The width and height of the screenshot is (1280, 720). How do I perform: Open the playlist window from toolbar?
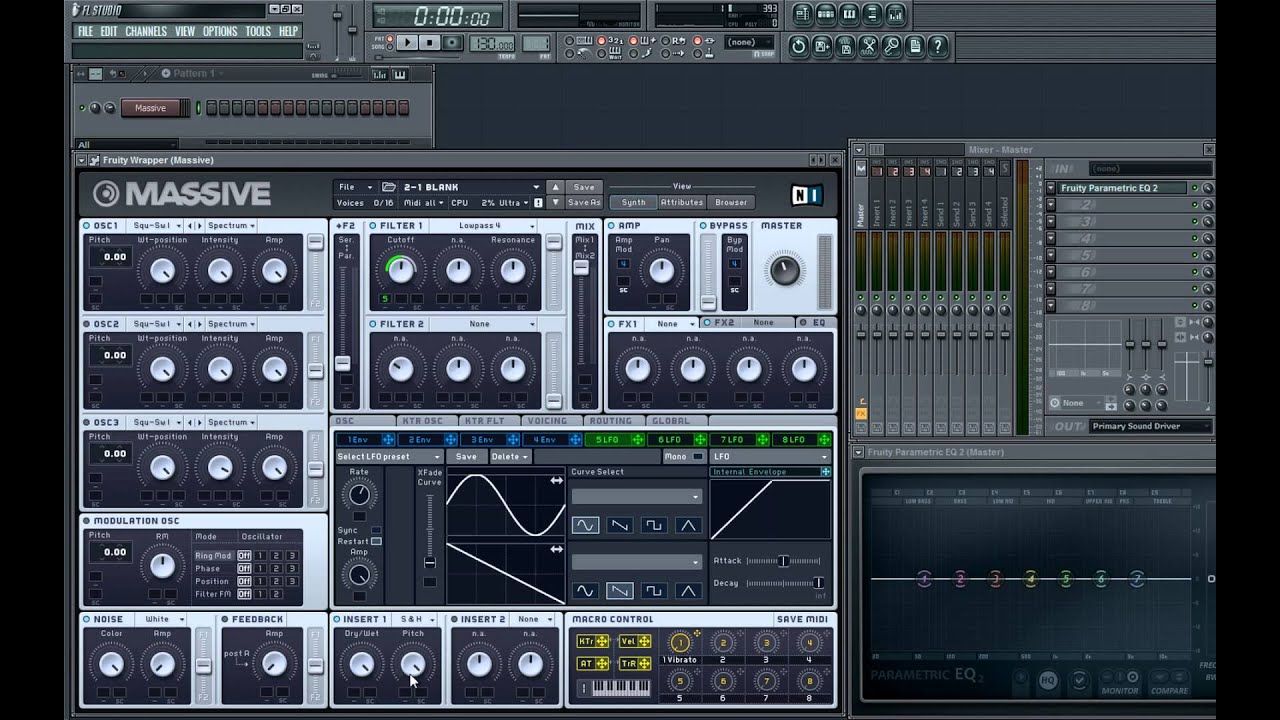pos(803,14)
